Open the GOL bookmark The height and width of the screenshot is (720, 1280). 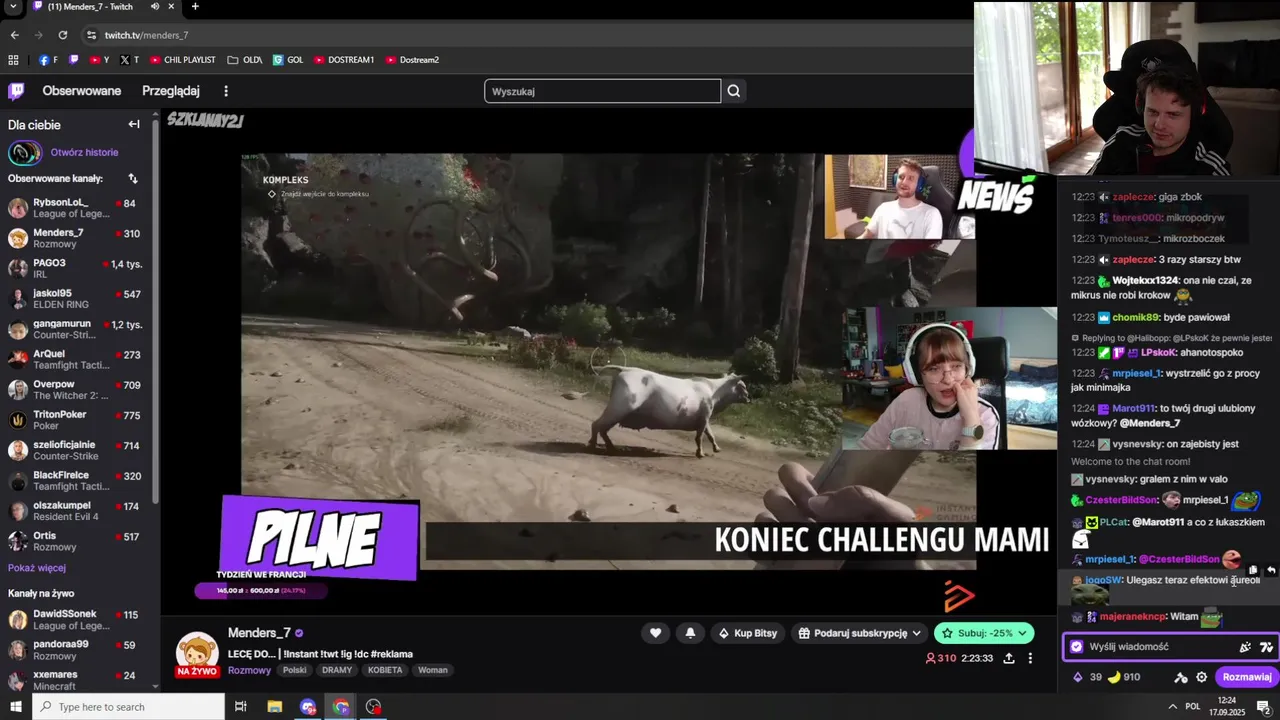288,60
